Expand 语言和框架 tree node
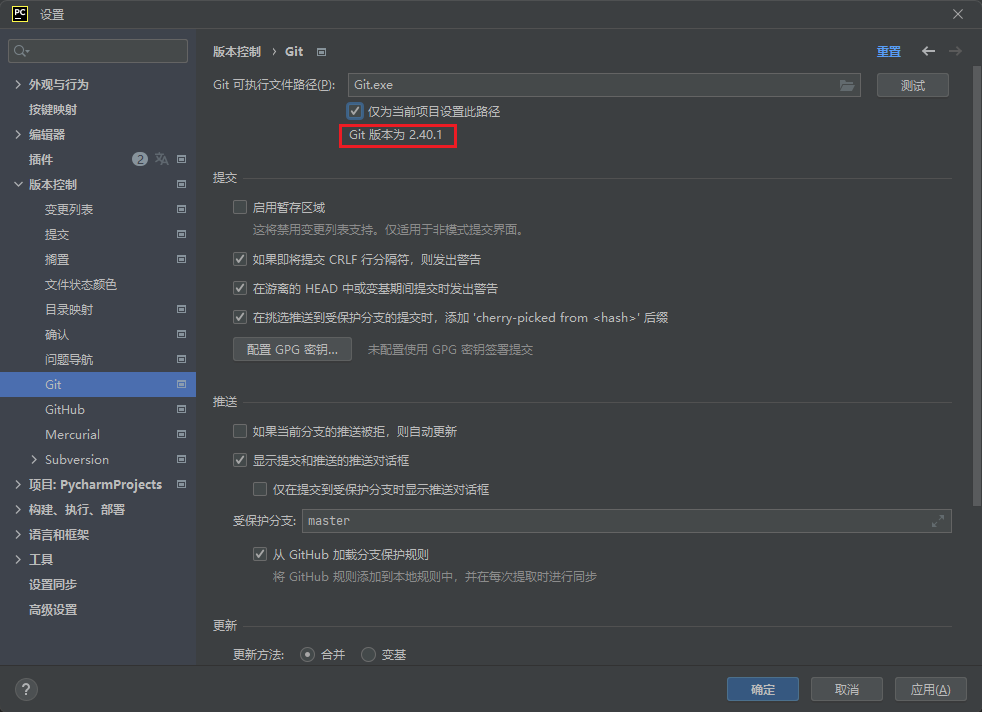This screenshot has width=982, height=712. coord(18,534)
